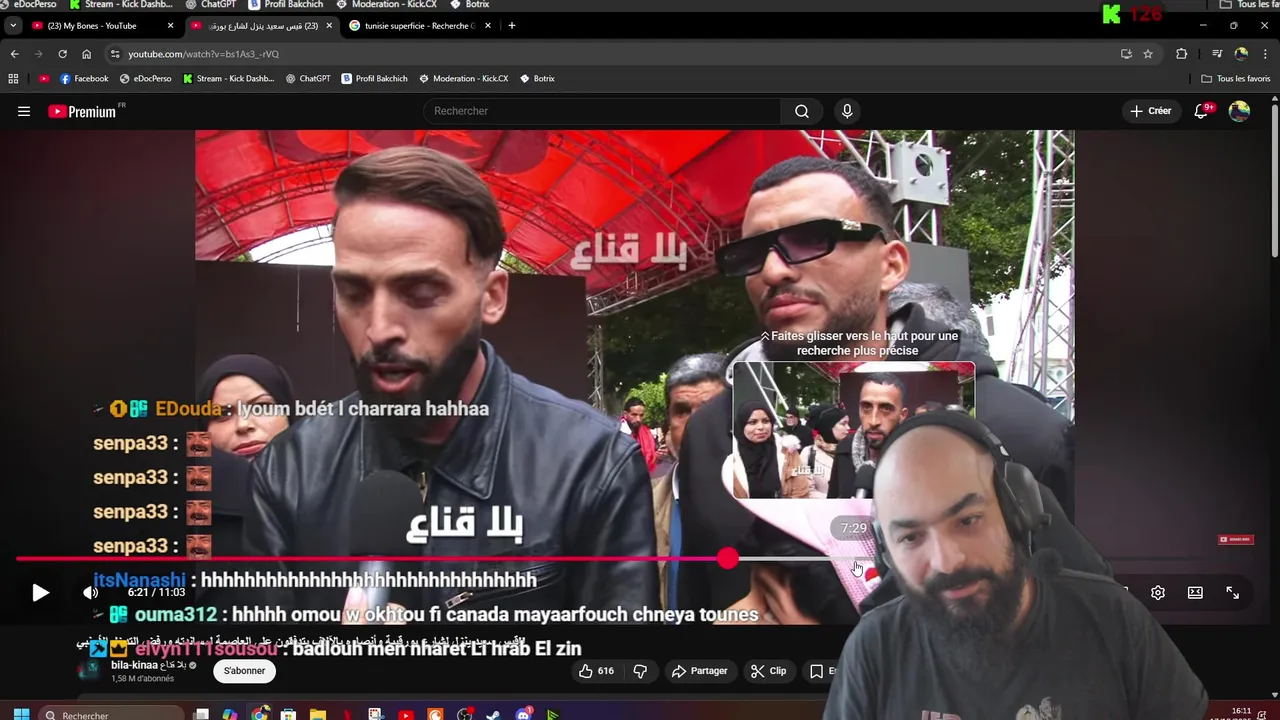Screen dimensions: 1280x720
Task: Like the video showing 616 likes
Action: 596,671
